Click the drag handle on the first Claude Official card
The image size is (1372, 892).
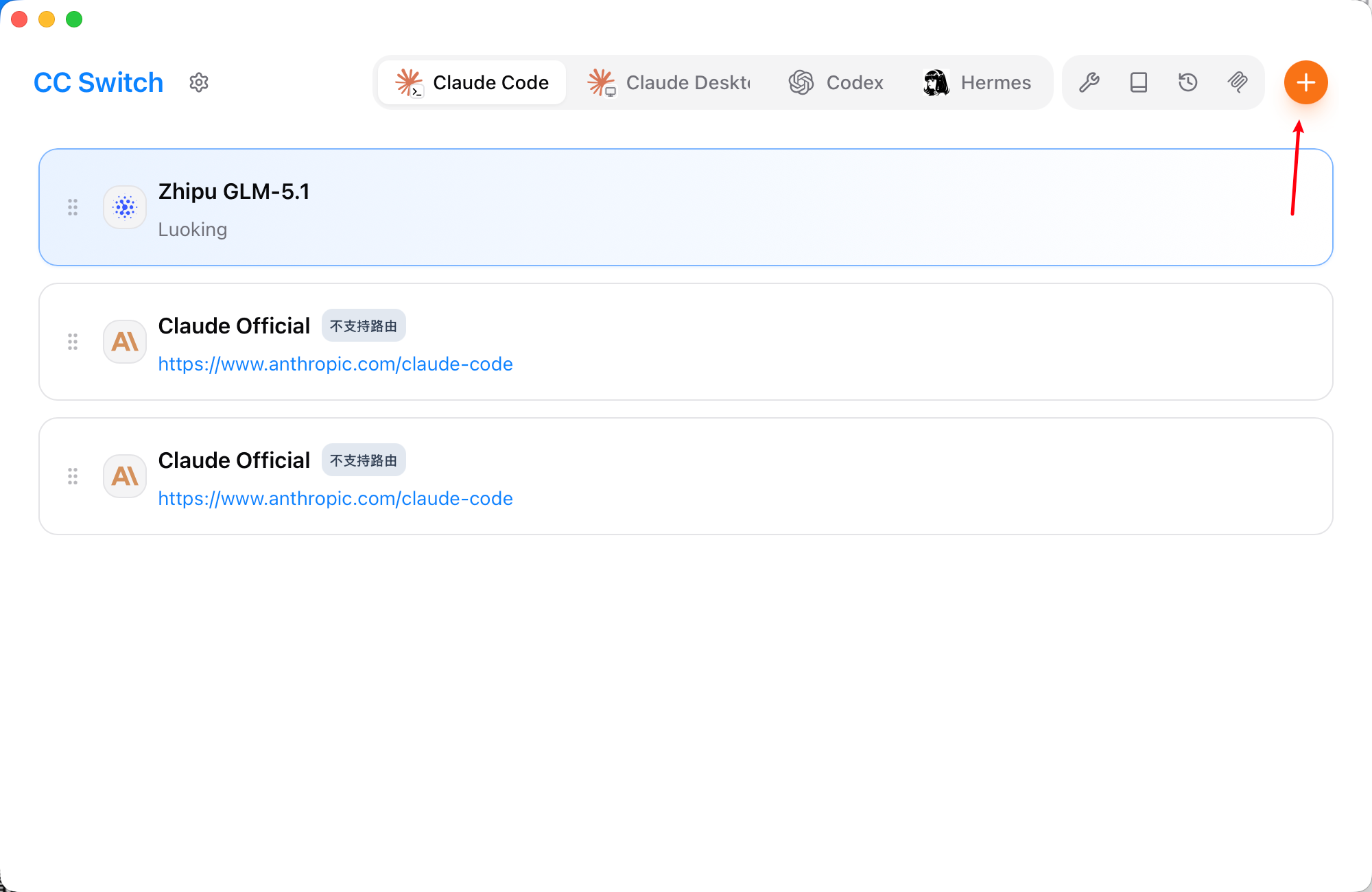pyautogui.click(x=73, y=342)
